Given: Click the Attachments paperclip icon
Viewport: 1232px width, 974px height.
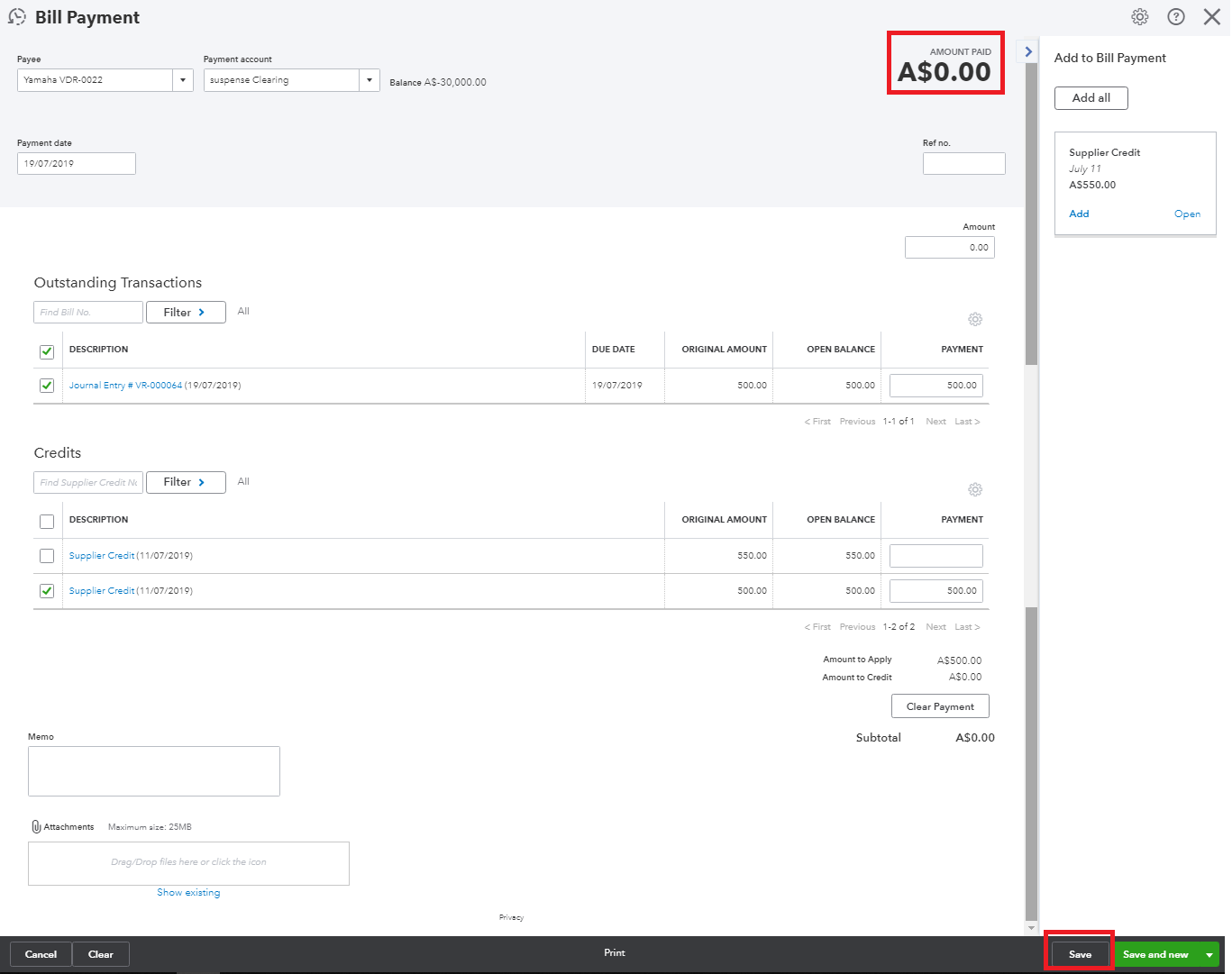Looking at the screenshot, I should 36,826.
